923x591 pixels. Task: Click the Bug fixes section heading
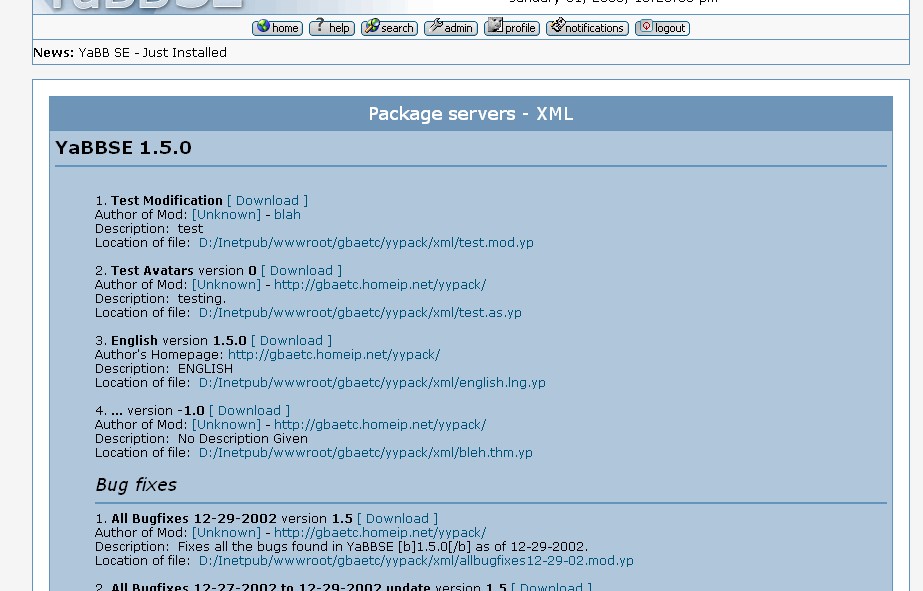[136, 484]
